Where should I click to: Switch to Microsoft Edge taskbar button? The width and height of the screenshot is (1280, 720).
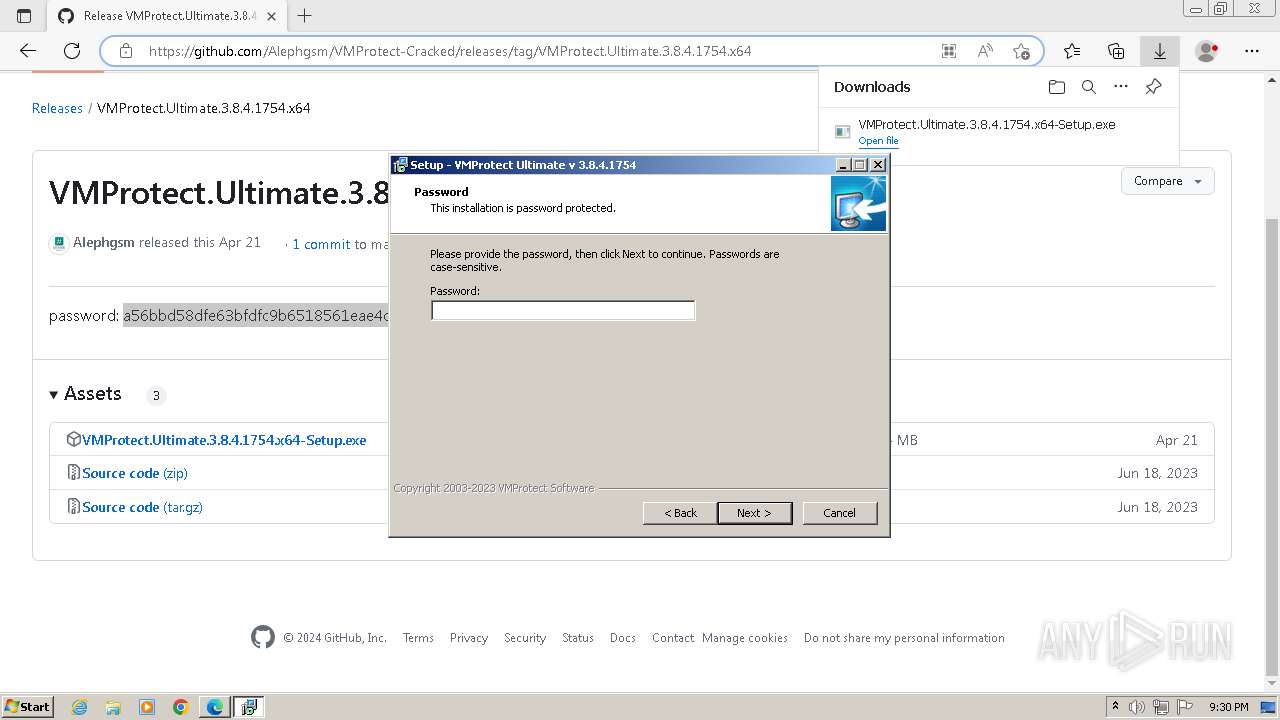click(215, 707)
